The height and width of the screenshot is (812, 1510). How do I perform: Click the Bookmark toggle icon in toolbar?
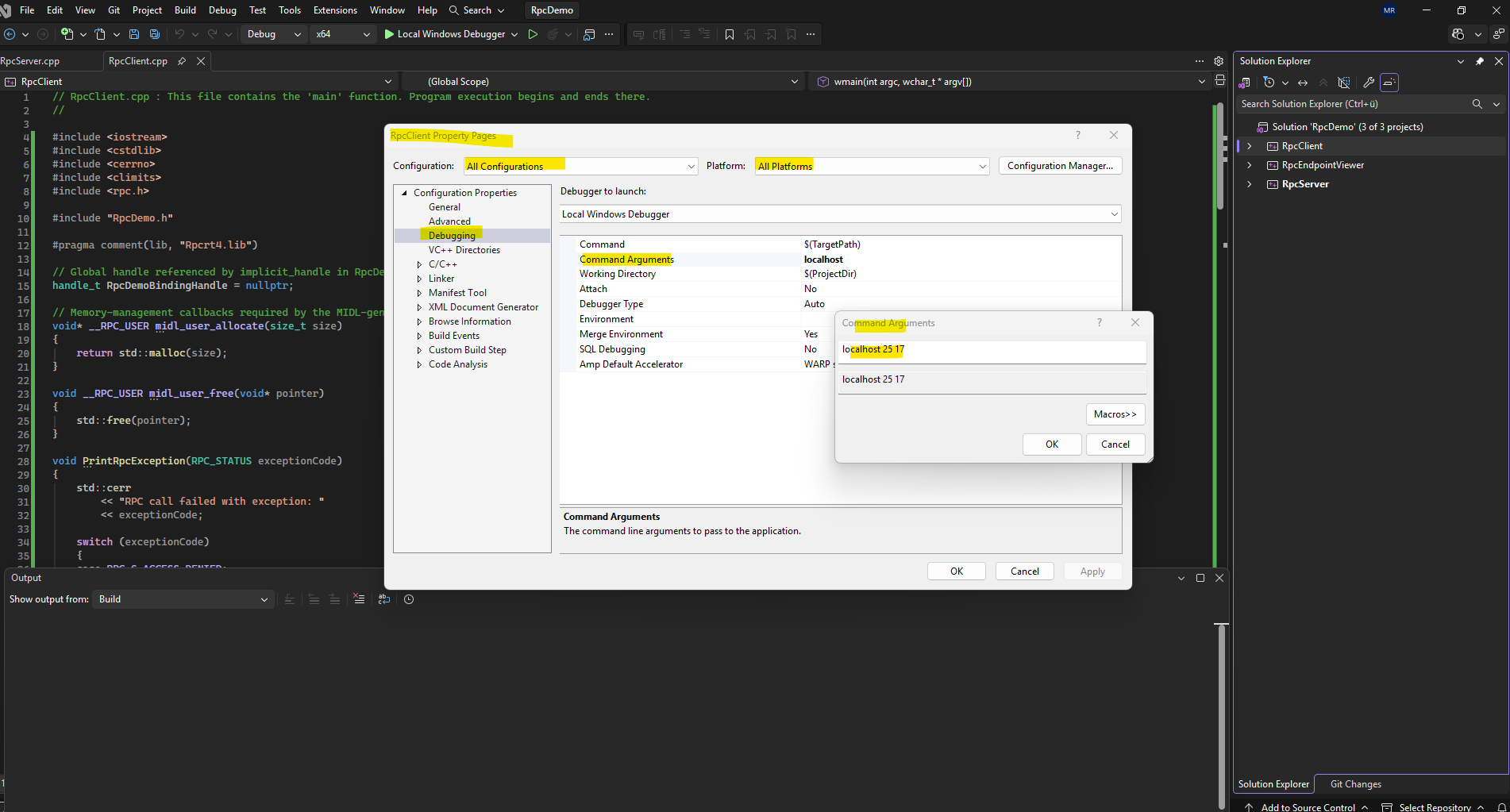coord(730,34)
